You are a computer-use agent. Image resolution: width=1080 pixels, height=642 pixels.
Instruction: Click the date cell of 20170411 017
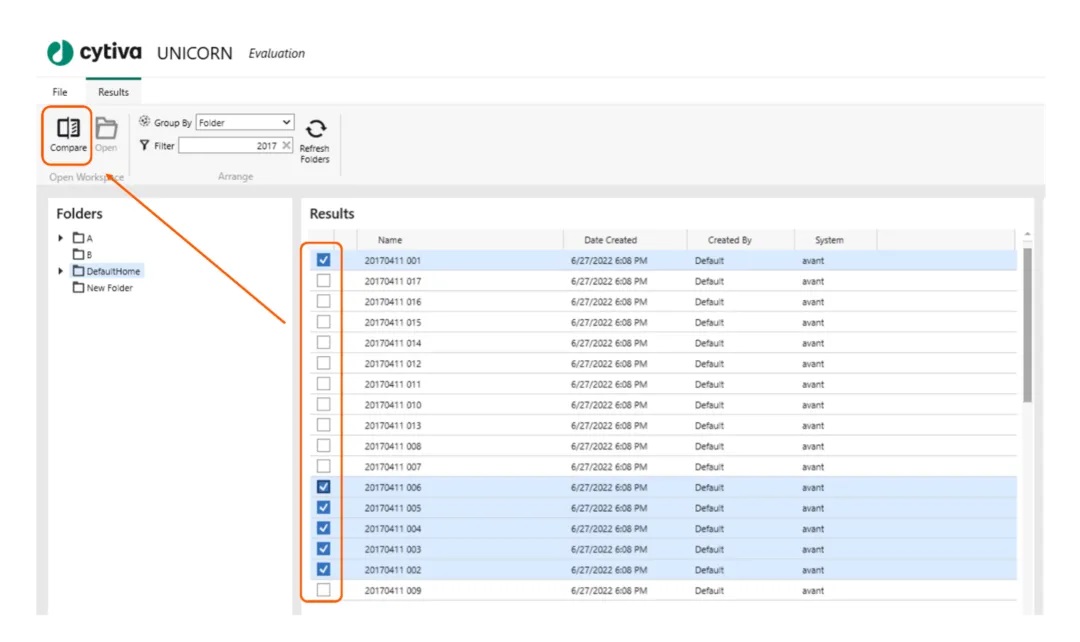coord(609,281)
